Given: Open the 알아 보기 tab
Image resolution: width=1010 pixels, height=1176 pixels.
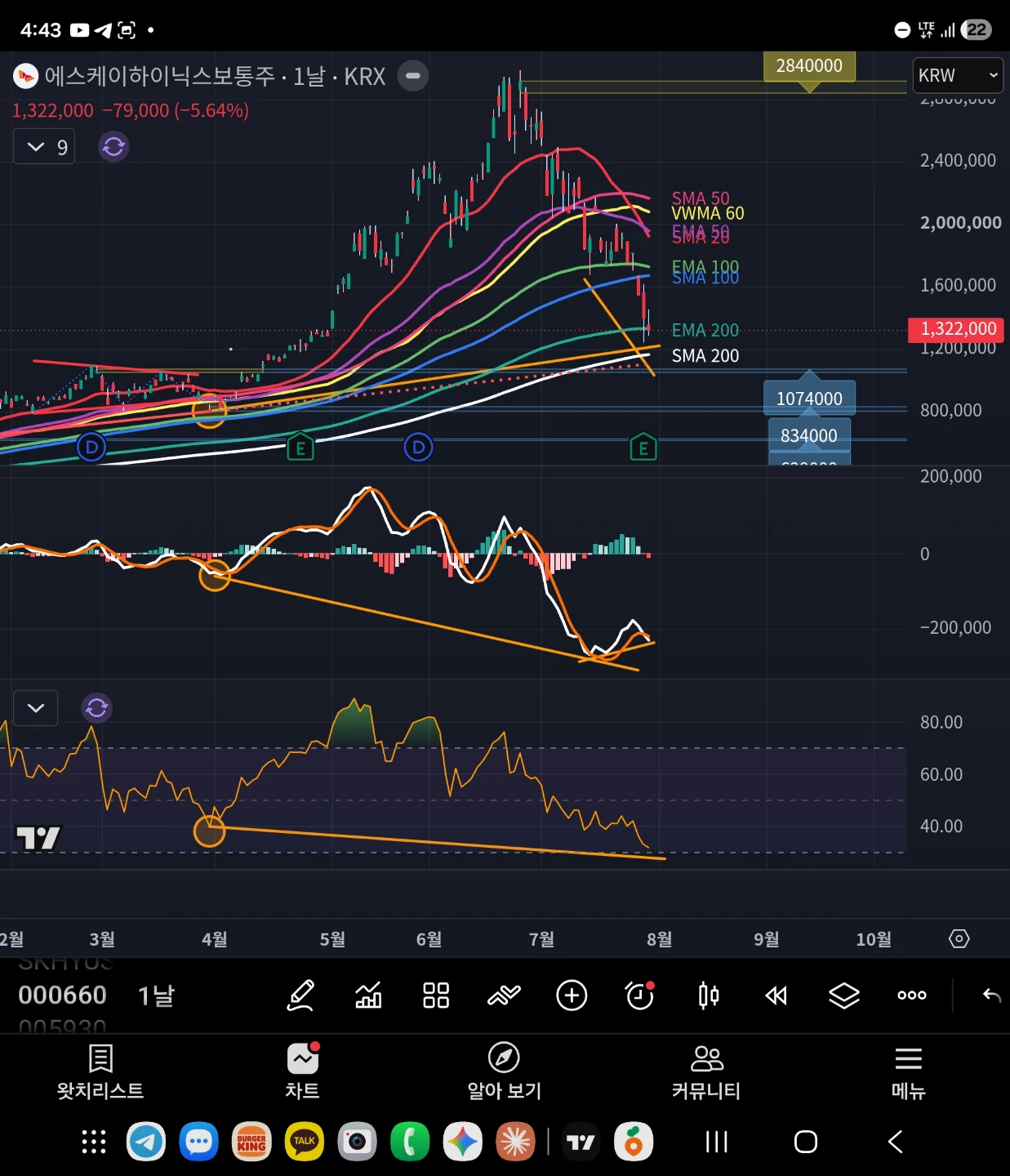Looking at the screenshot, I should (x=504, y=1072).
